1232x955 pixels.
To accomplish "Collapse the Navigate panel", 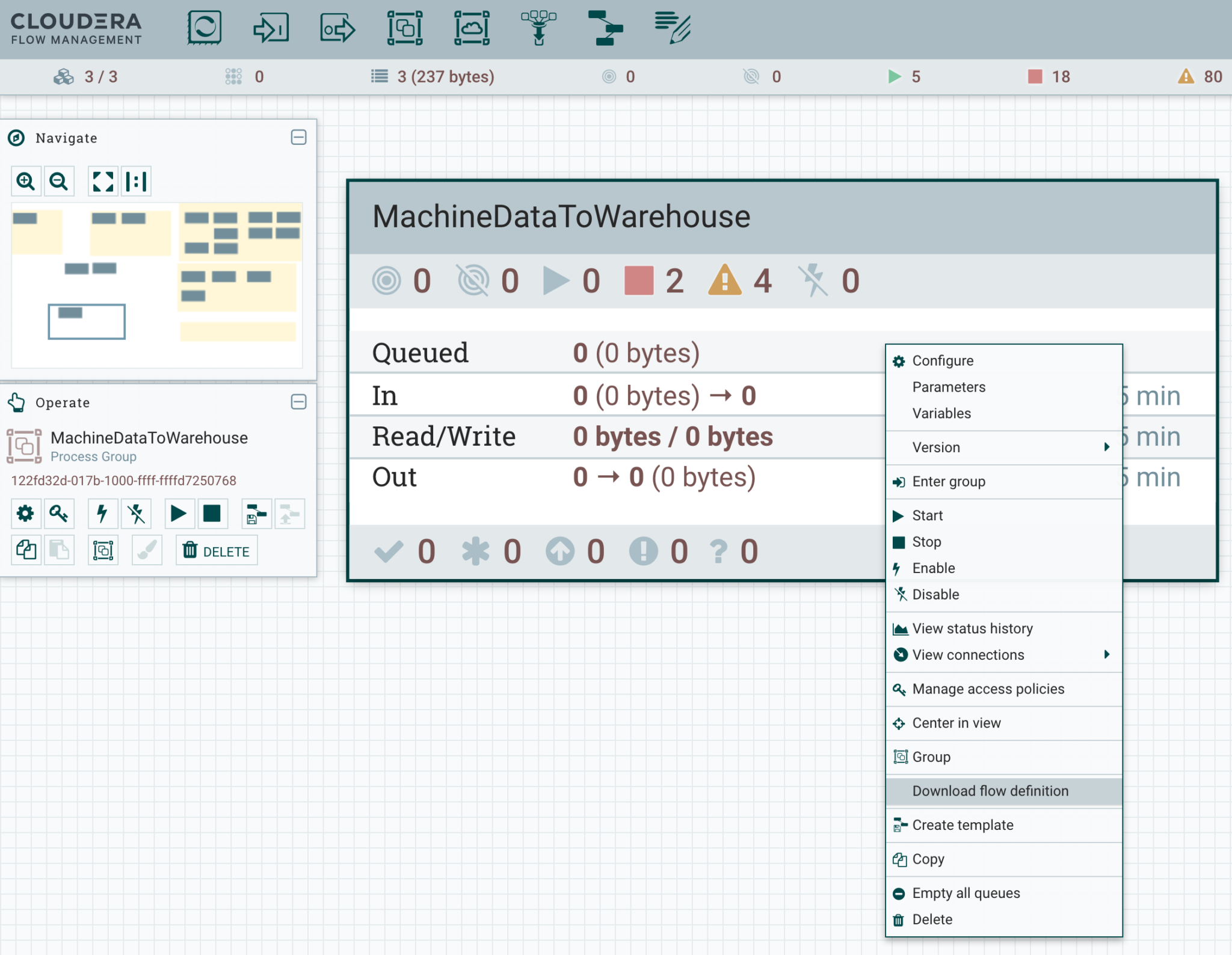I will [298, 138].
